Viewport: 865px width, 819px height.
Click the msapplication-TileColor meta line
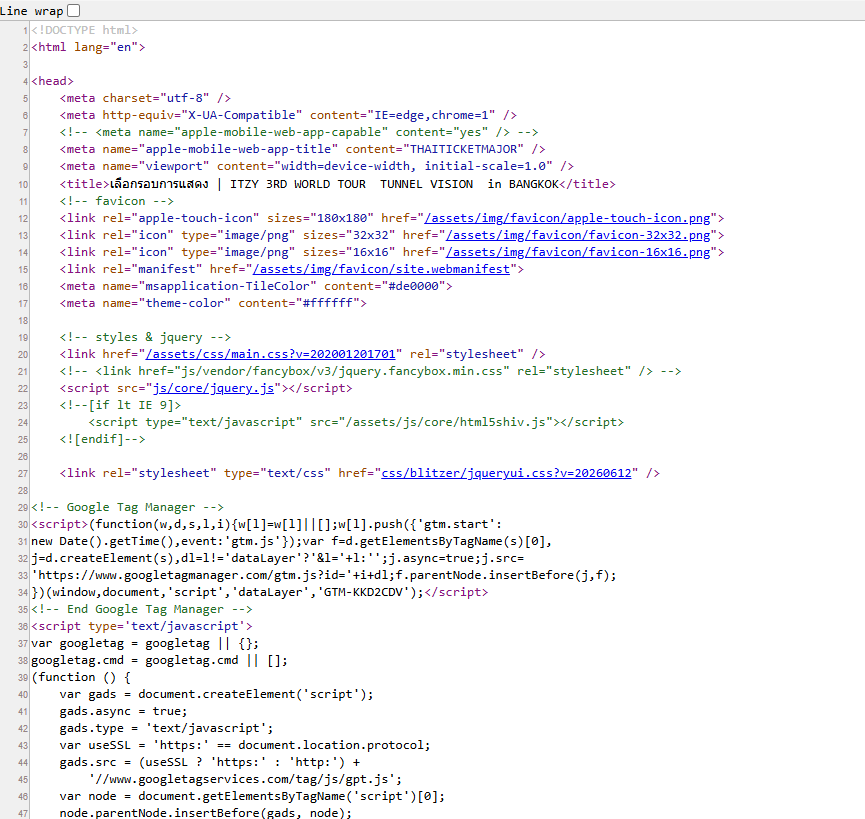tap(256, 286)
